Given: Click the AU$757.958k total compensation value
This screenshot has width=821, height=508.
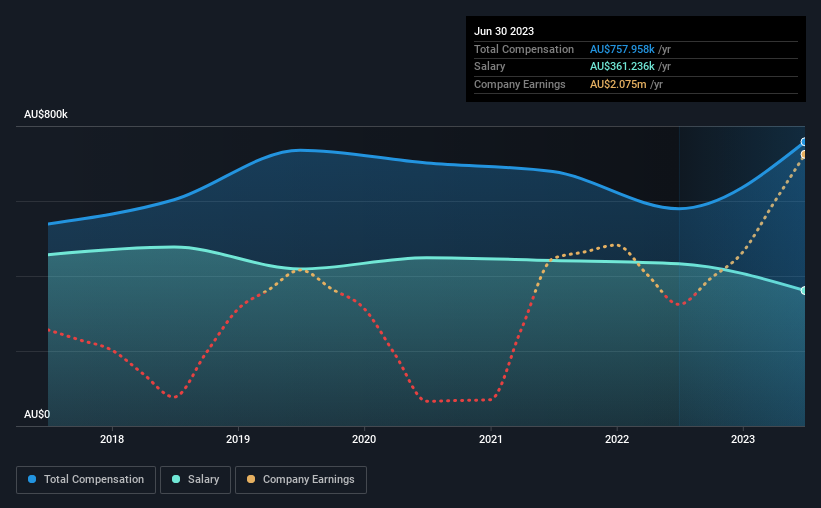Looking at the screenshot, I should [622, 49].
